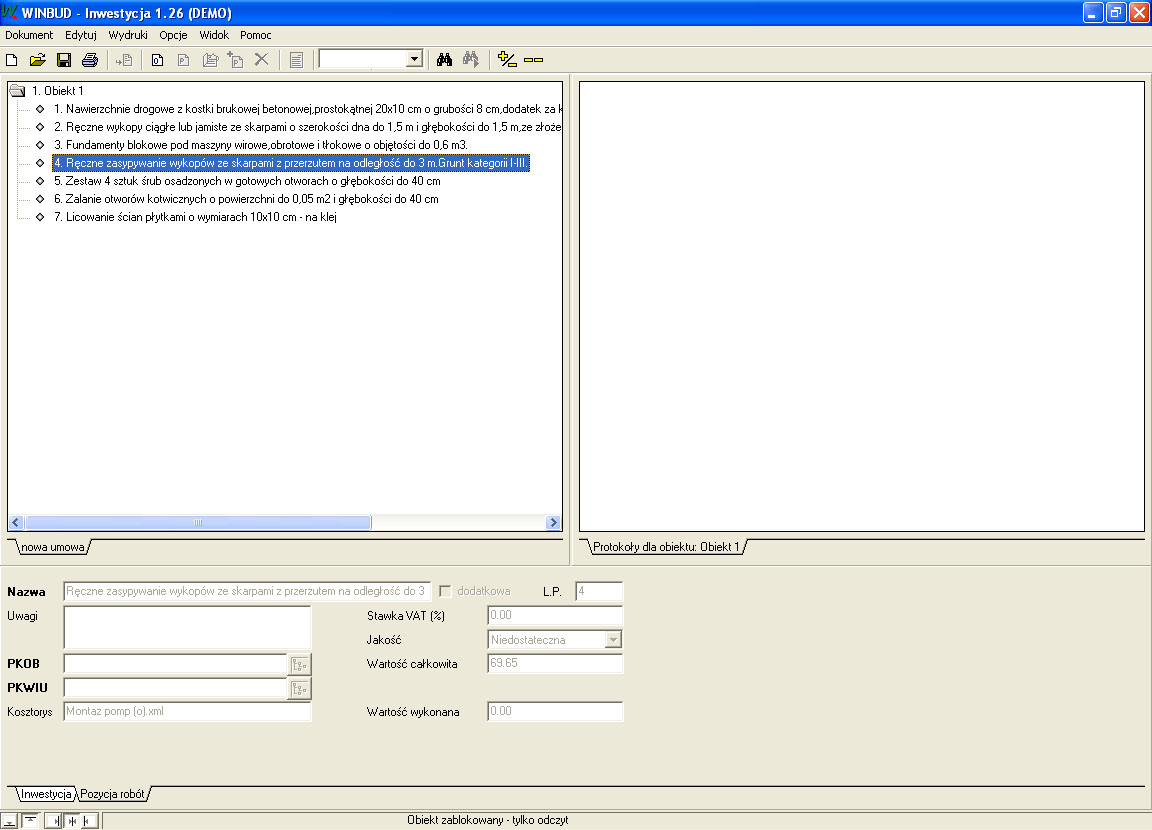The width and height of the screenshot is (1152, 830).
Task: Click the browse button next to PKWIU
Action: coord(300,688)
